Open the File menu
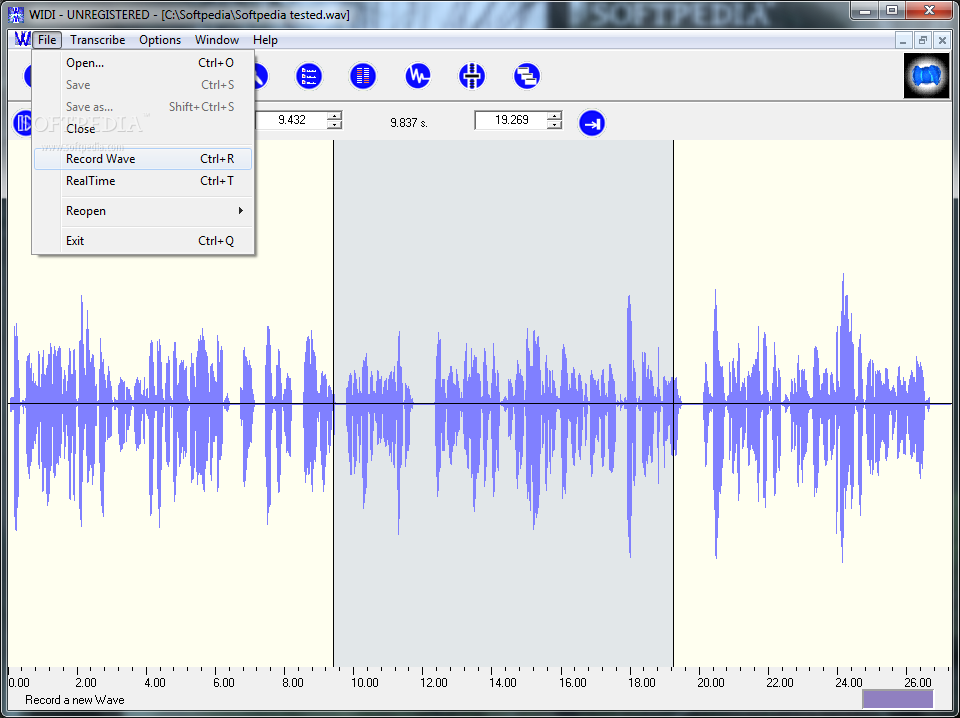Screen dimensions: 960x718 (47, 40)
